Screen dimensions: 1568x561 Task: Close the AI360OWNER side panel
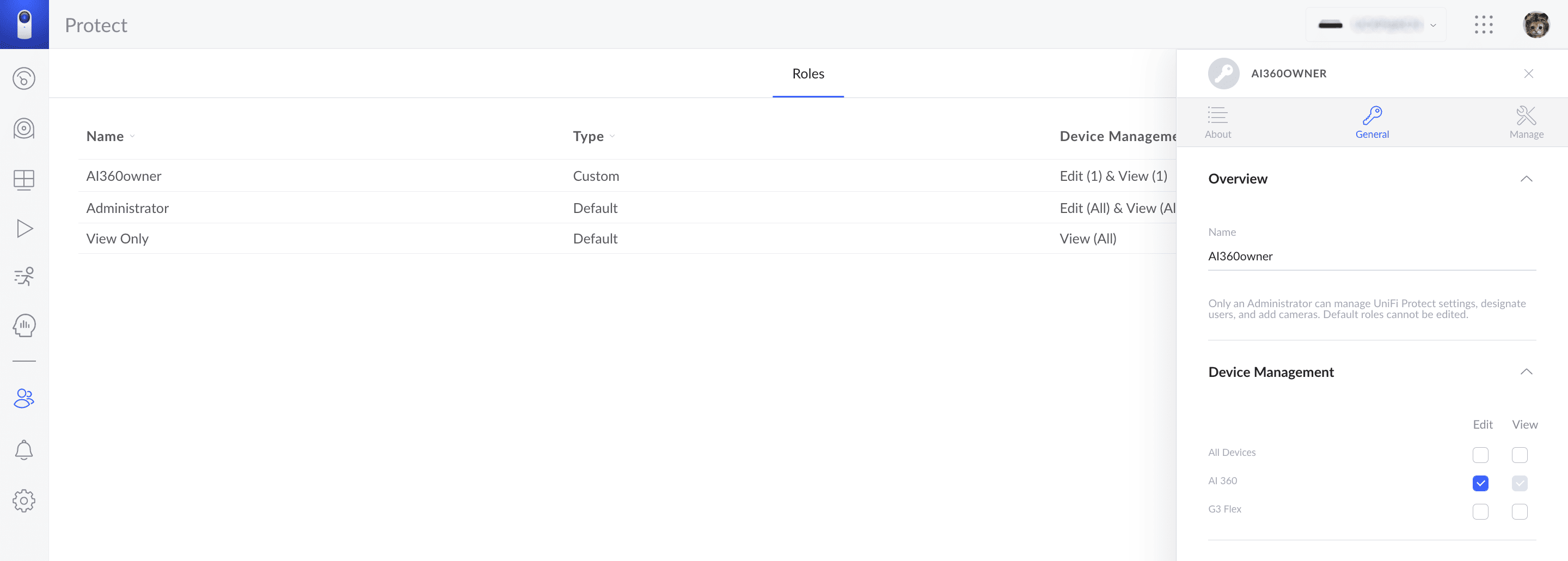[1528, 74]
